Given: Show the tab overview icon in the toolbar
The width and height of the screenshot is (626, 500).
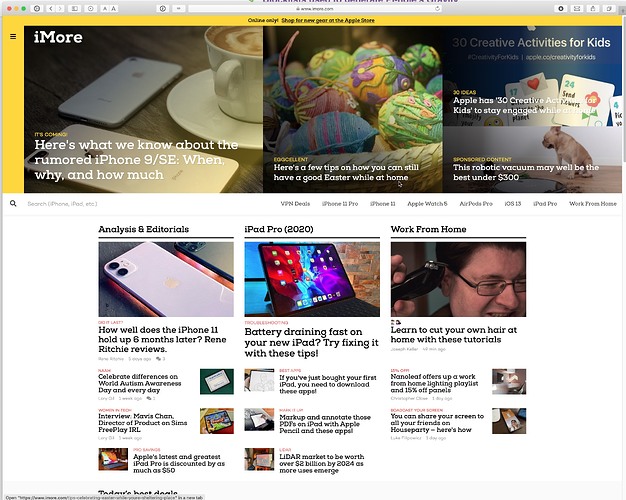Looking at the screenshot, I should point(609,8).
